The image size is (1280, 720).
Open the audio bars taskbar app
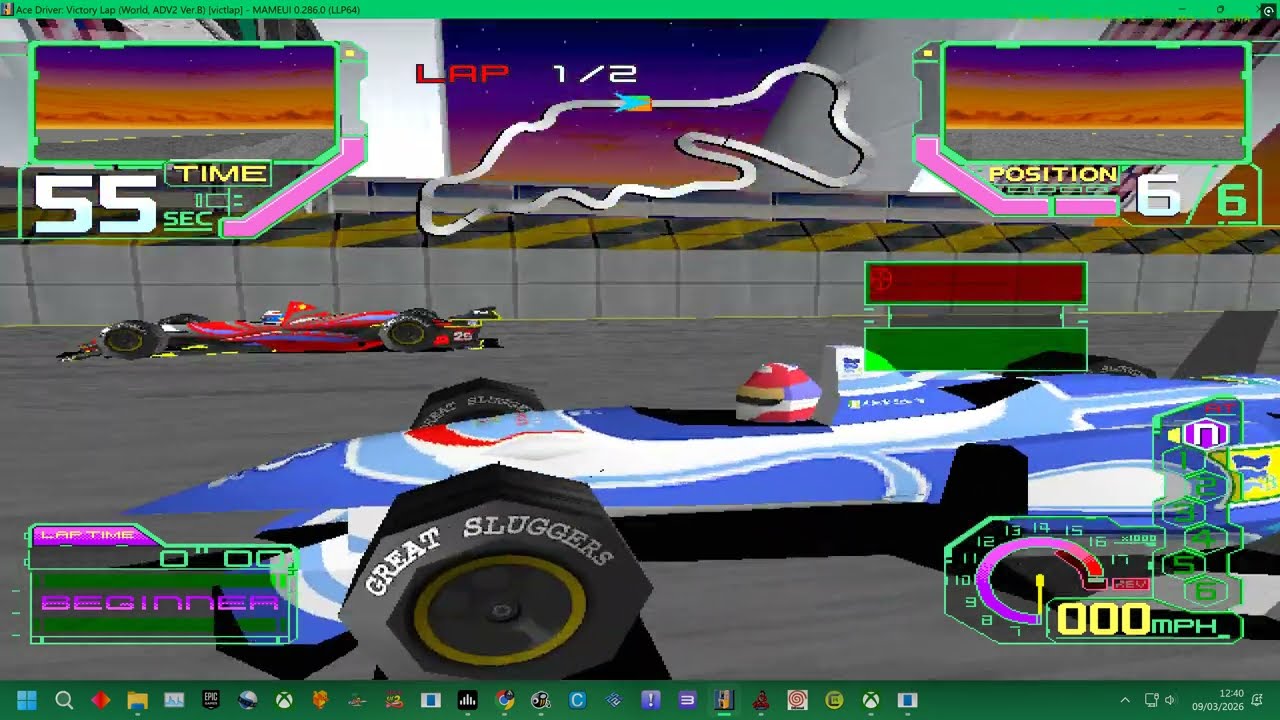467,700
